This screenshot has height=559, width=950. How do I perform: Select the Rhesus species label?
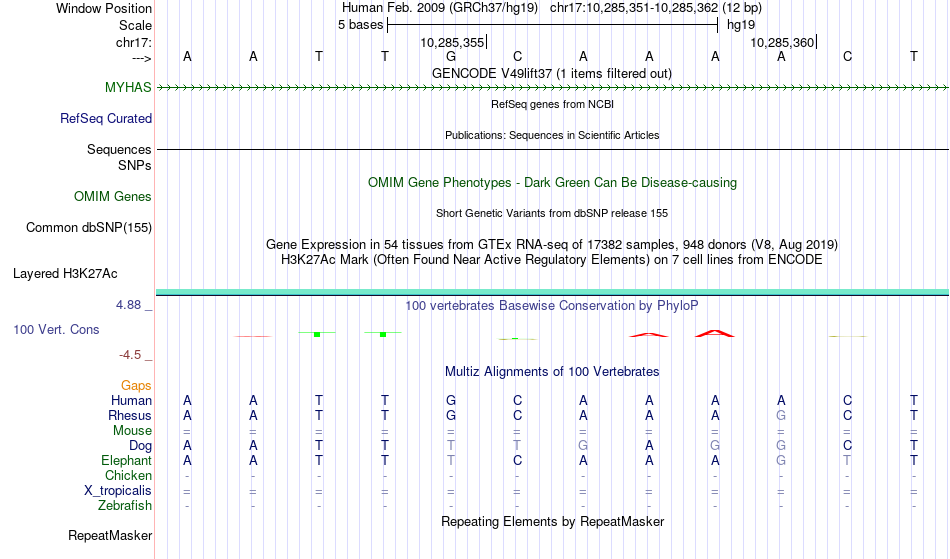[x=130, y=415]
